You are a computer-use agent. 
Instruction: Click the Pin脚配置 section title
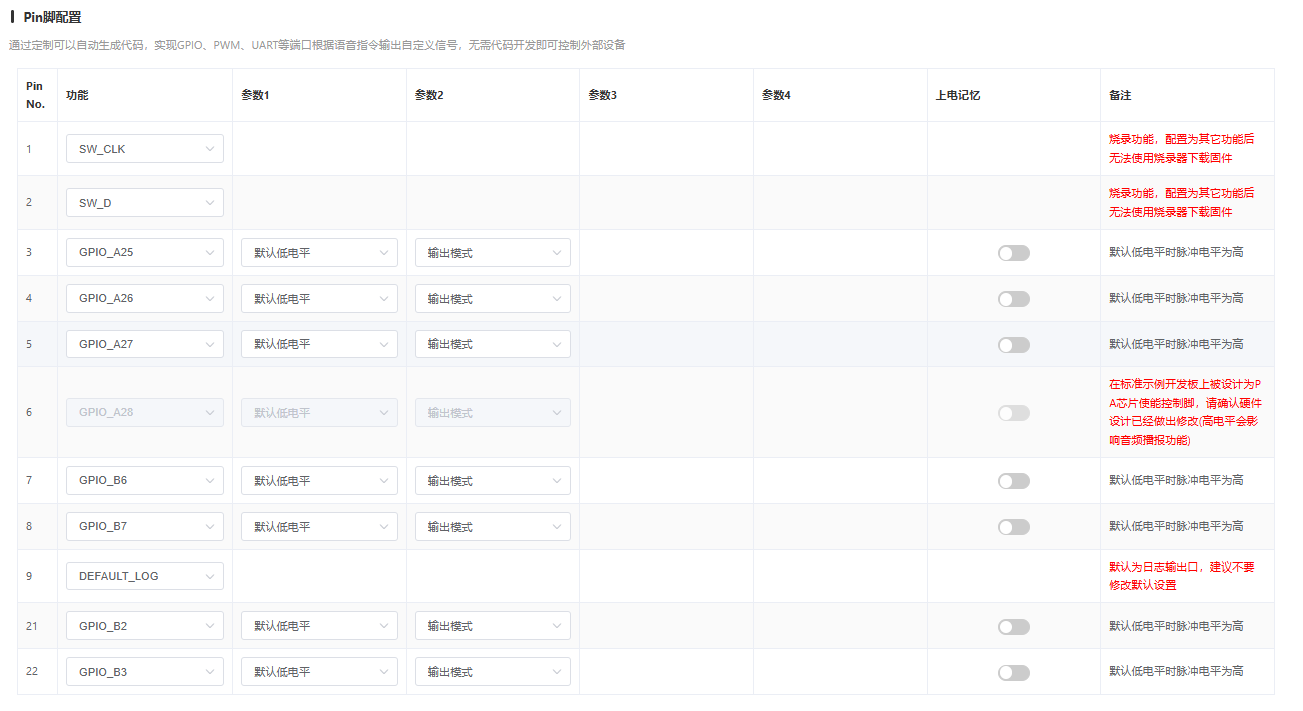[52, 17]
